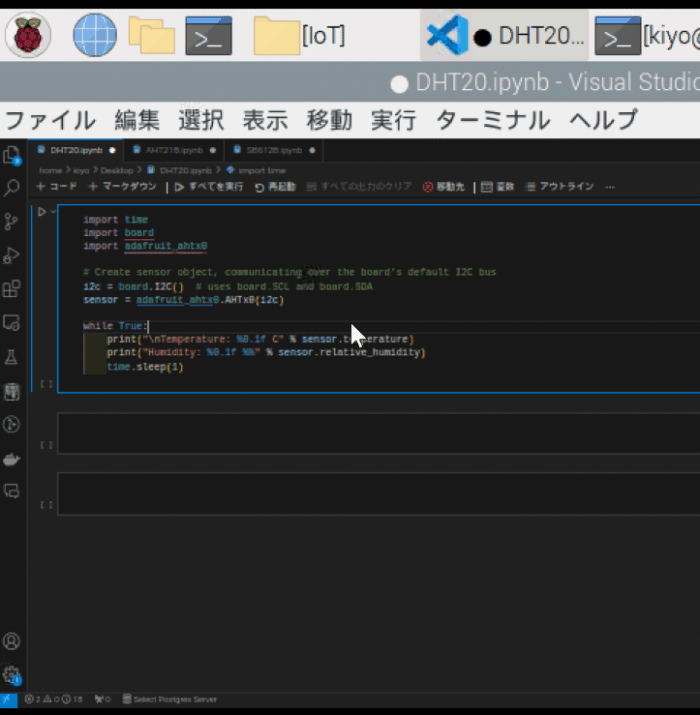Image resolution: width=700 pixels, height=715 pixels.
Task: Click the 'import adafruit_ahtx0' code line
Action: point(145,246)
